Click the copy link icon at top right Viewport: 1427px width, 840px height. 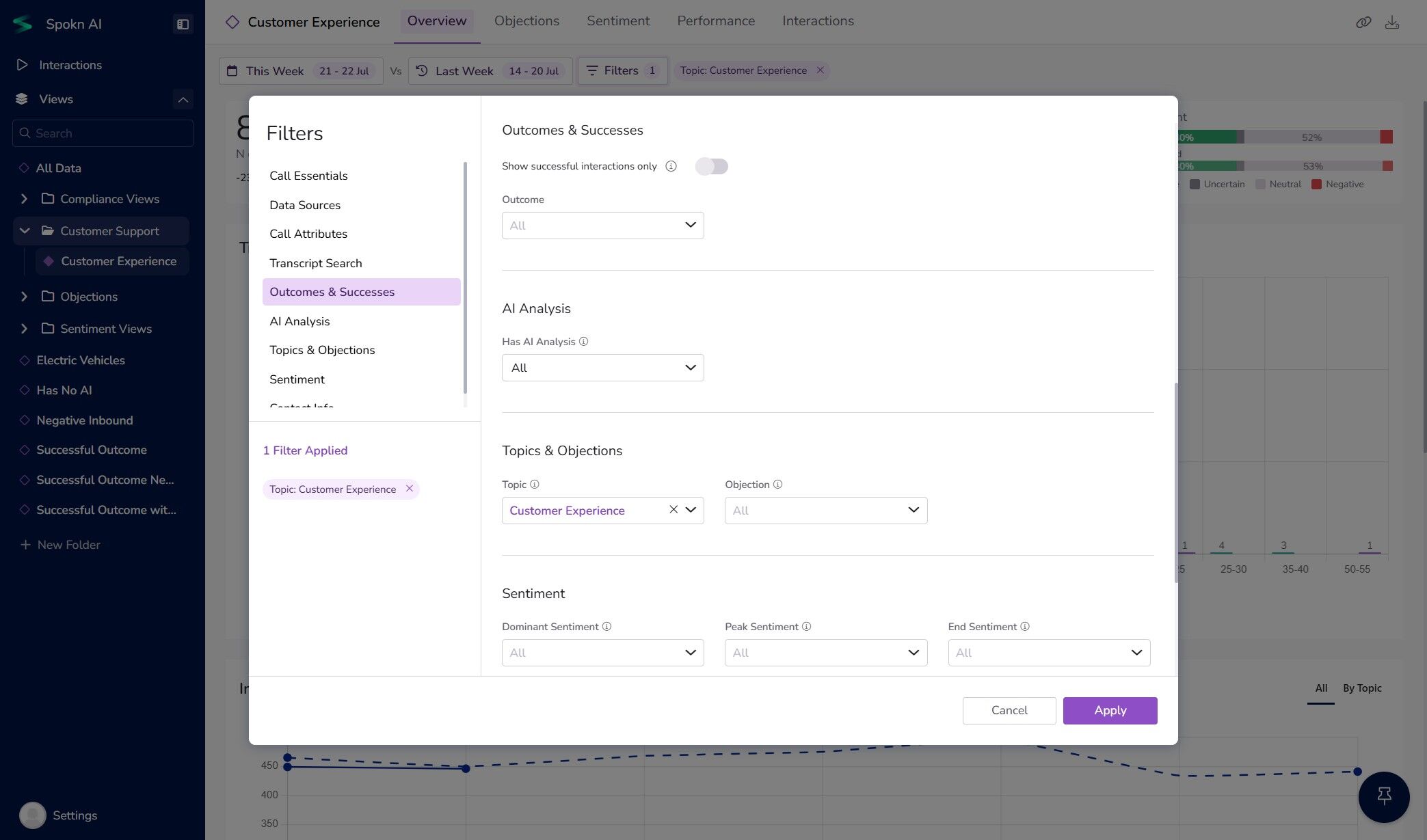click(x=1363, y=23)
